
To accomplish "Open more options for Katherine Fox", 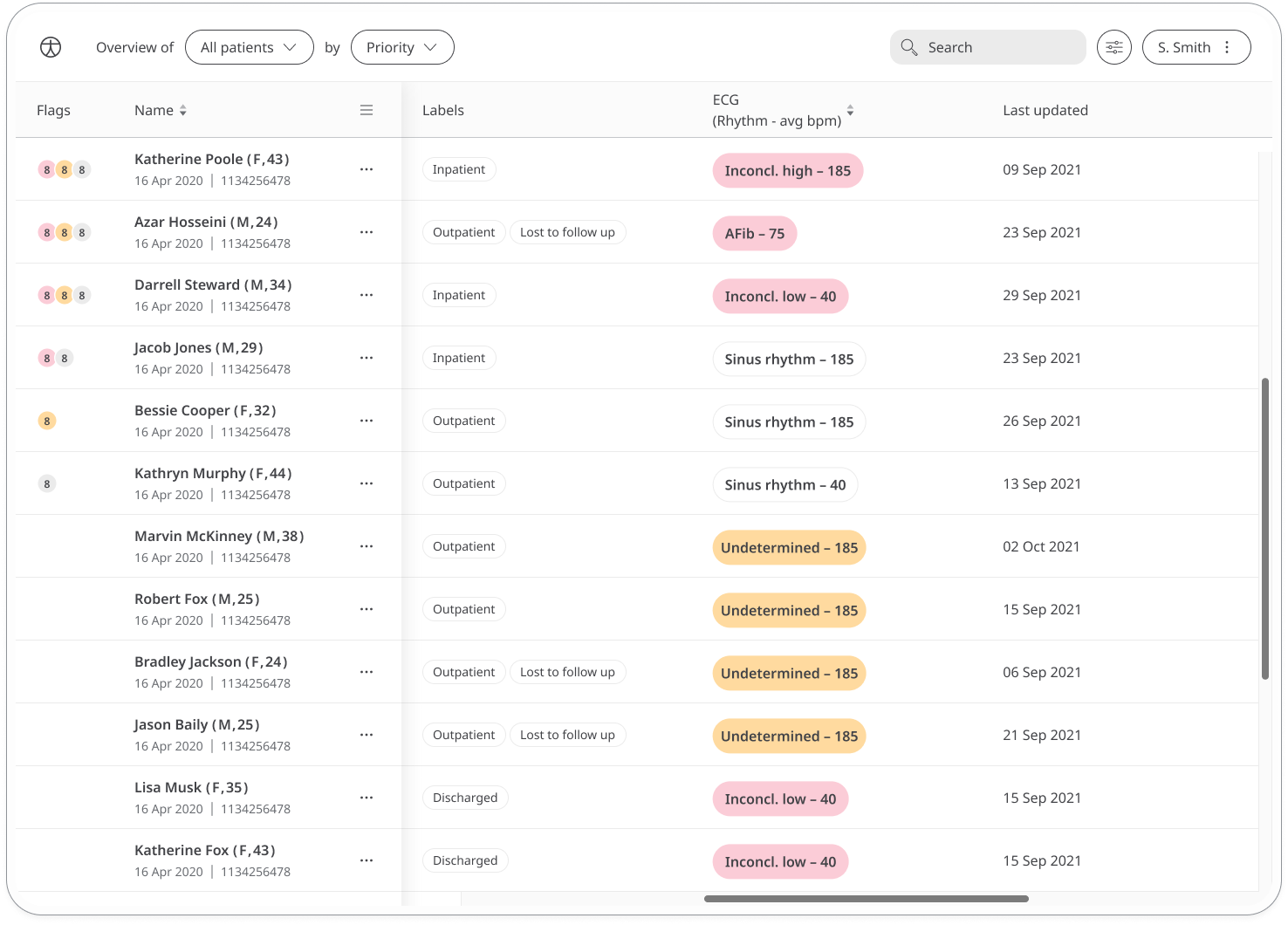I will (x=367, y=860).
